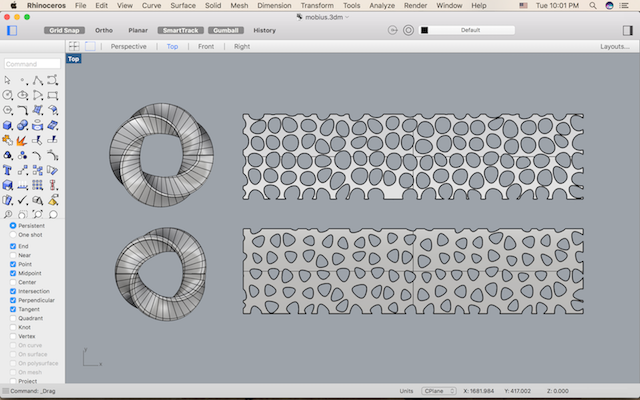Disable the Gumball toggle
The image size is (640, 400).
tap(226, 30)
